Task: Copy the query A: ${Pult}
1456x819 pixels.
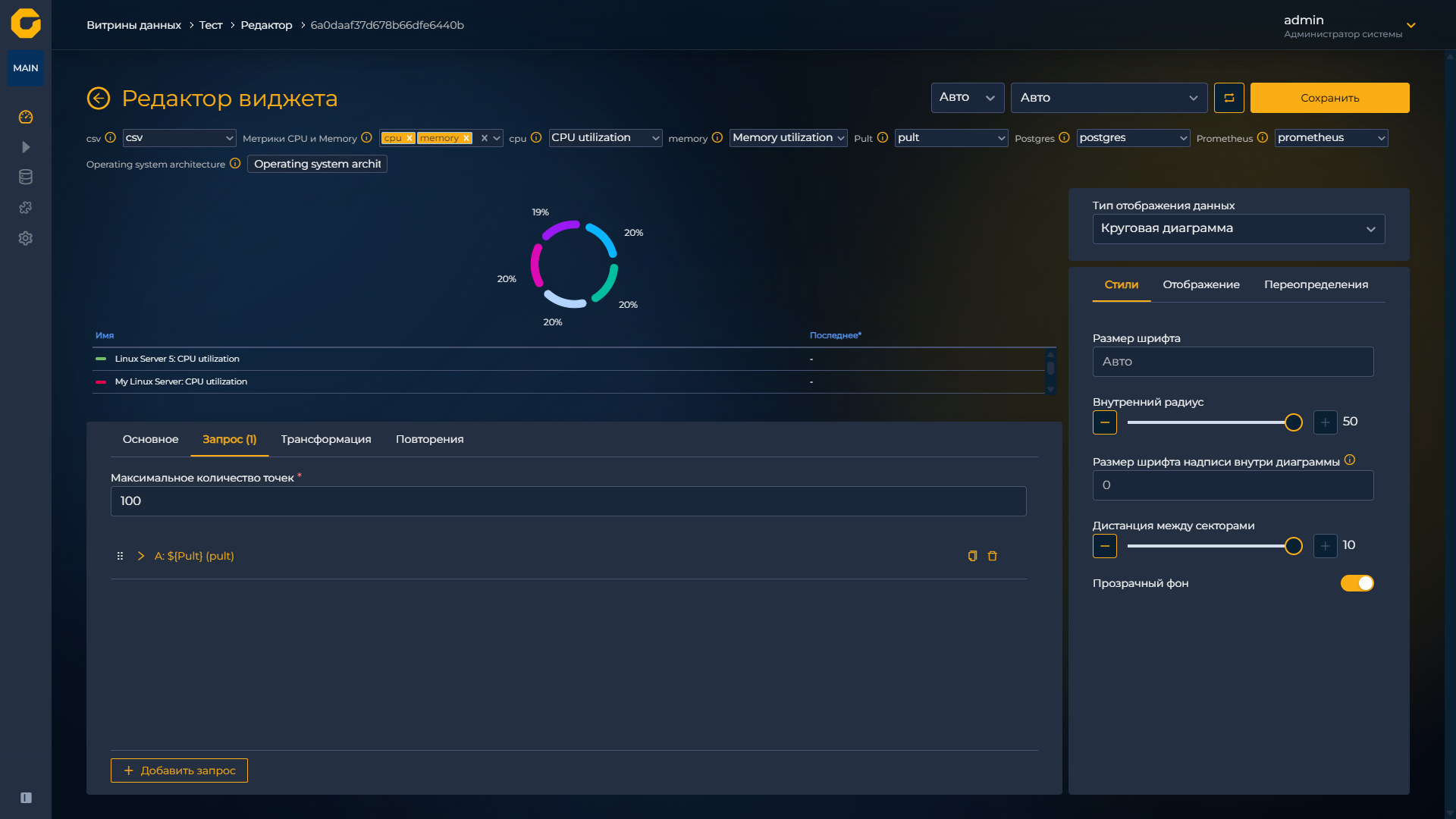Action: [972, 556]
